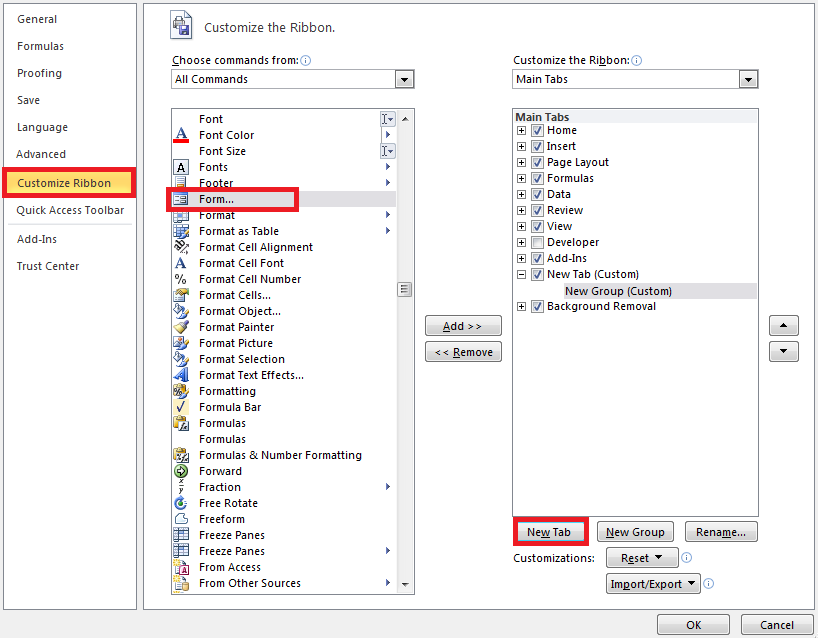The height and width of the screenshot is (638, 818).
Task: Open the Choose commands from dropdown
Action: coord(404,79)
